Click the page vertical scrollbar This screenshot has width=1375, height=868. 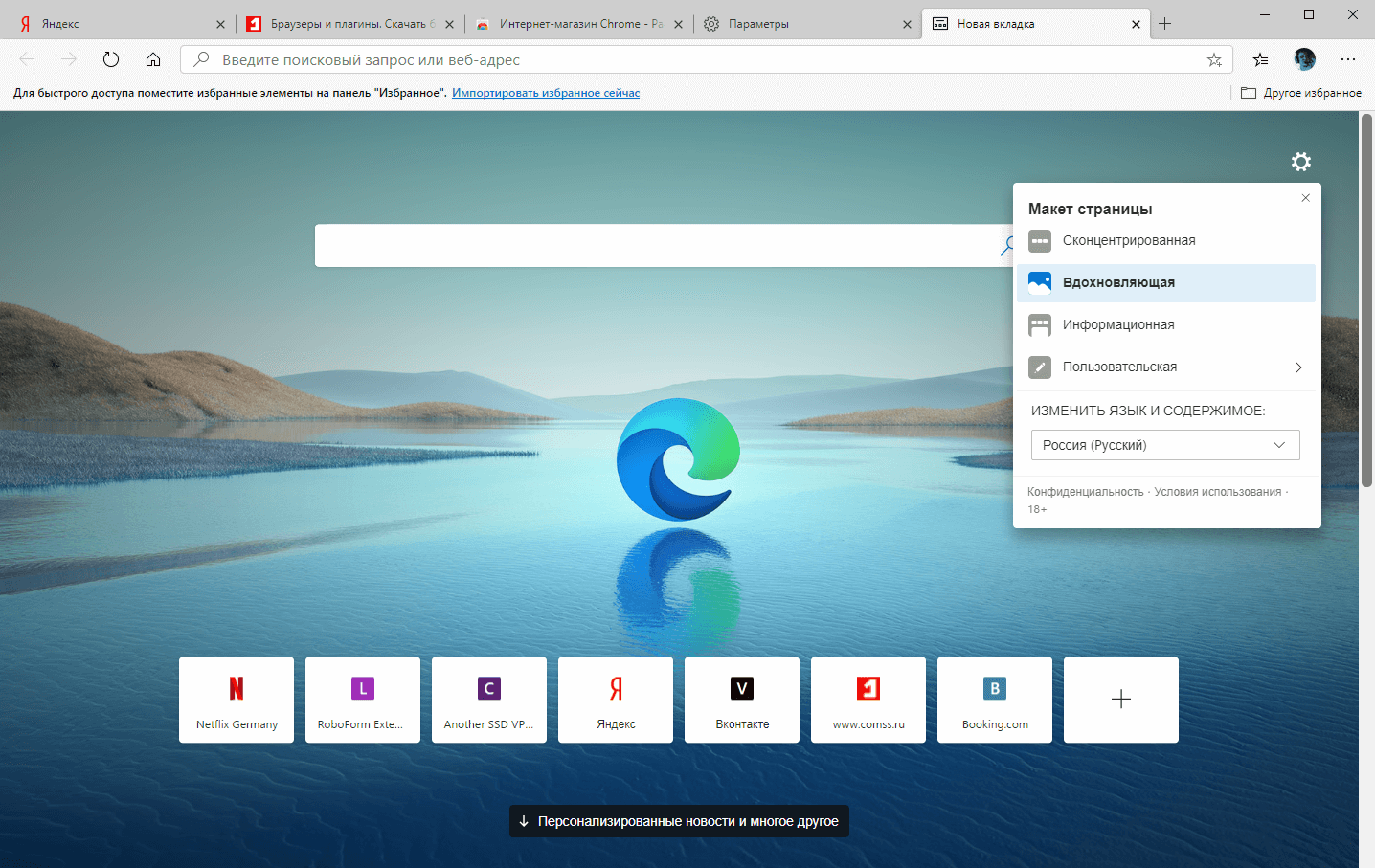pyautogui.click(x=1366, y=301)
